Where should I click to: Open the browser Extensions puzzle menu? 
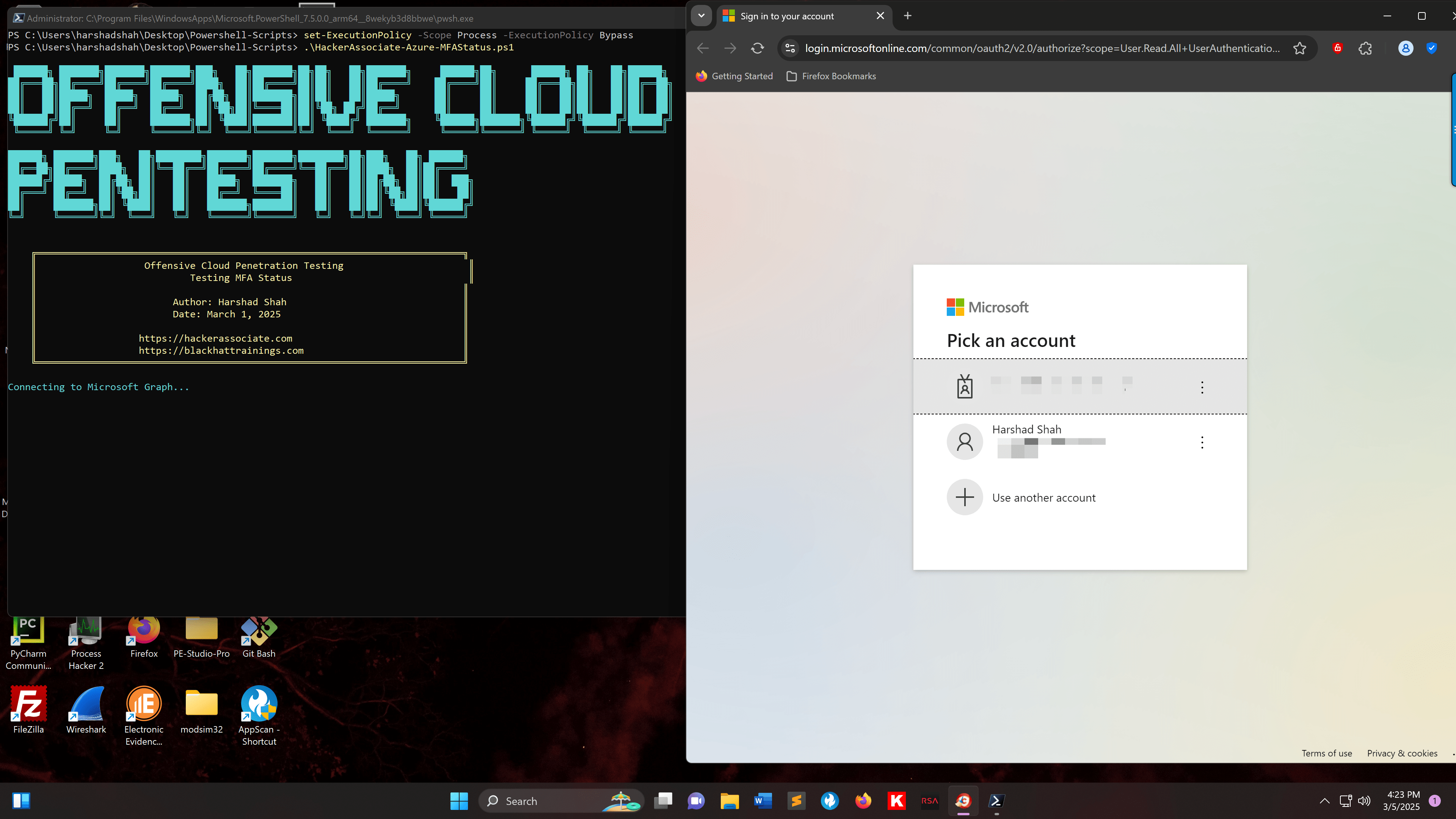point(1365,49)
